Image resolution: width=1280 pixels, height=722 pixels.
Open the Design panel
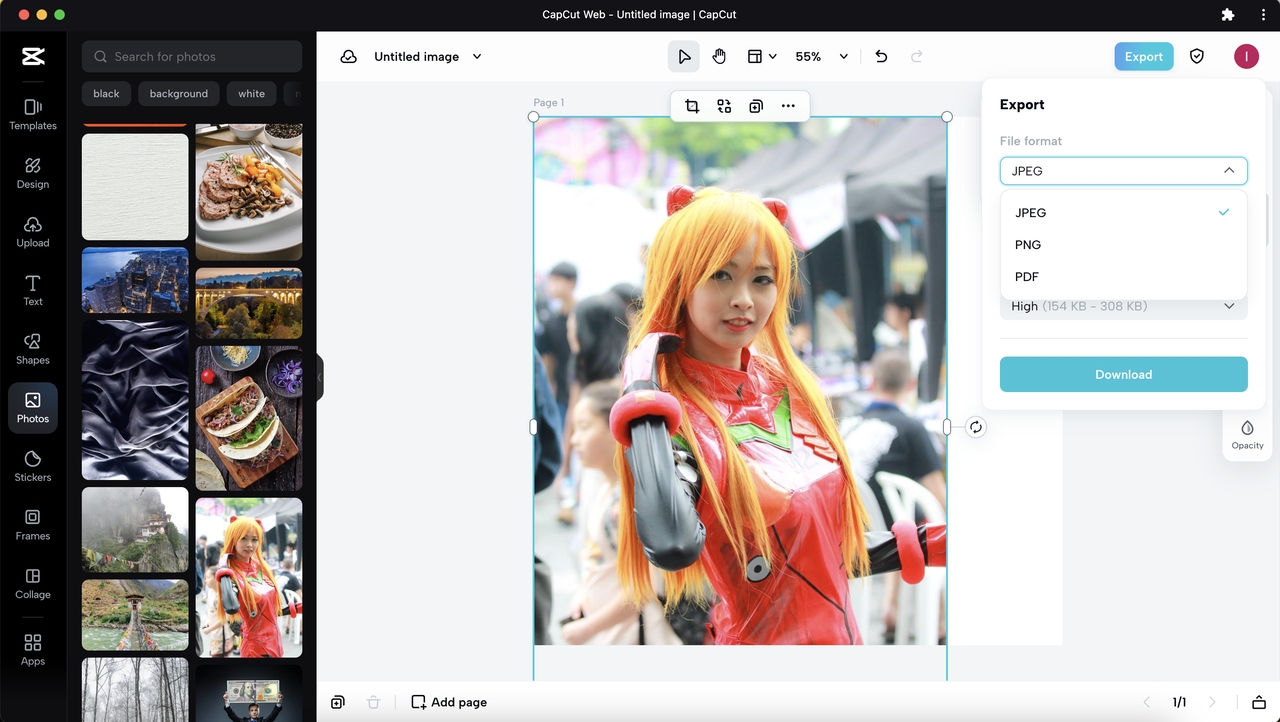click(x=33, y=173)
